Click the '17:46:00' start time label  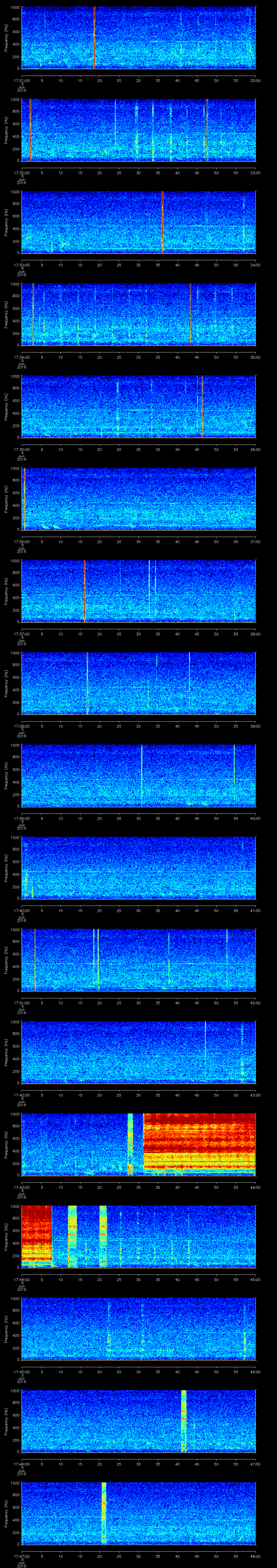[x=21, y=1464]
